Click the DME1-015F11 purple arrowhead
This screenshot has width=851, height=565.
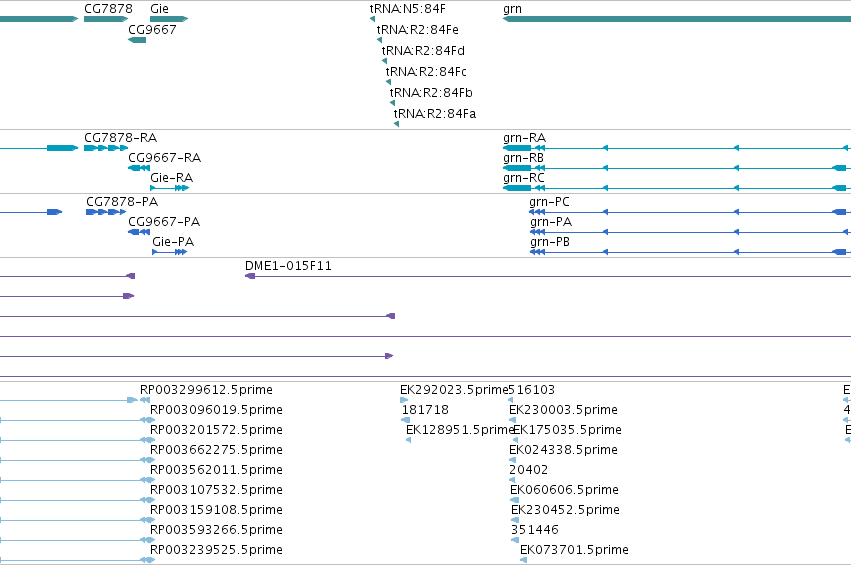click(250, 276)
